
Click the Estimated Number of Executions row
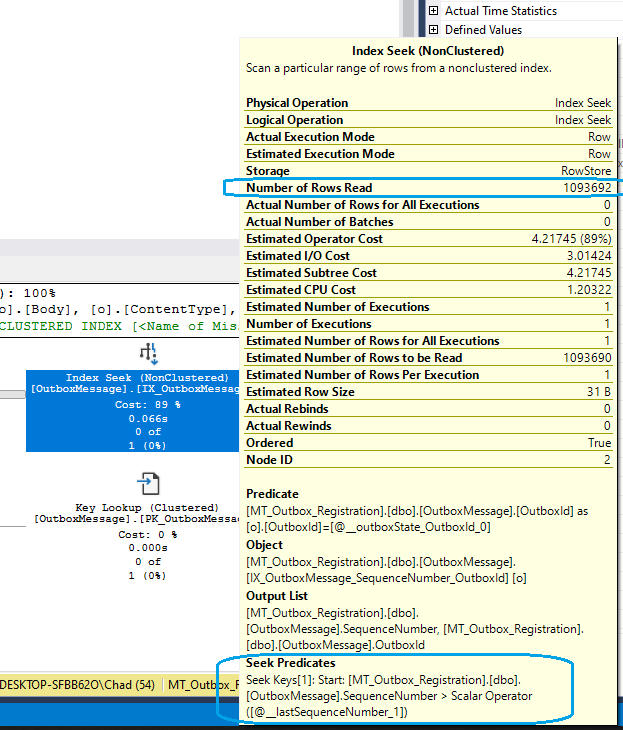[428, 307]
